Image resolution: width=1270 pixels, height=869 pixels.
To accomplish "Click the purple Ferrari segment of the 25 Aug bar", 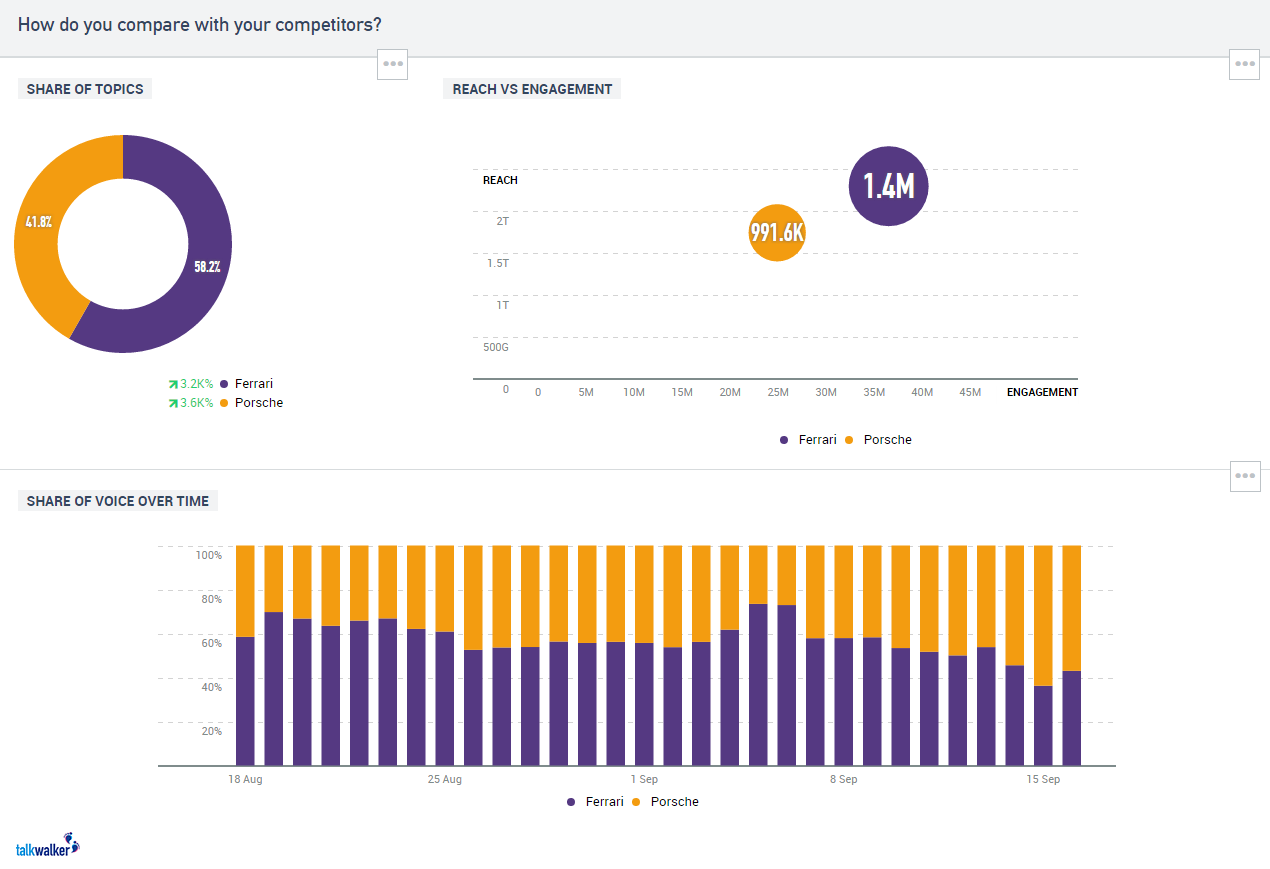I will point(445,699).
